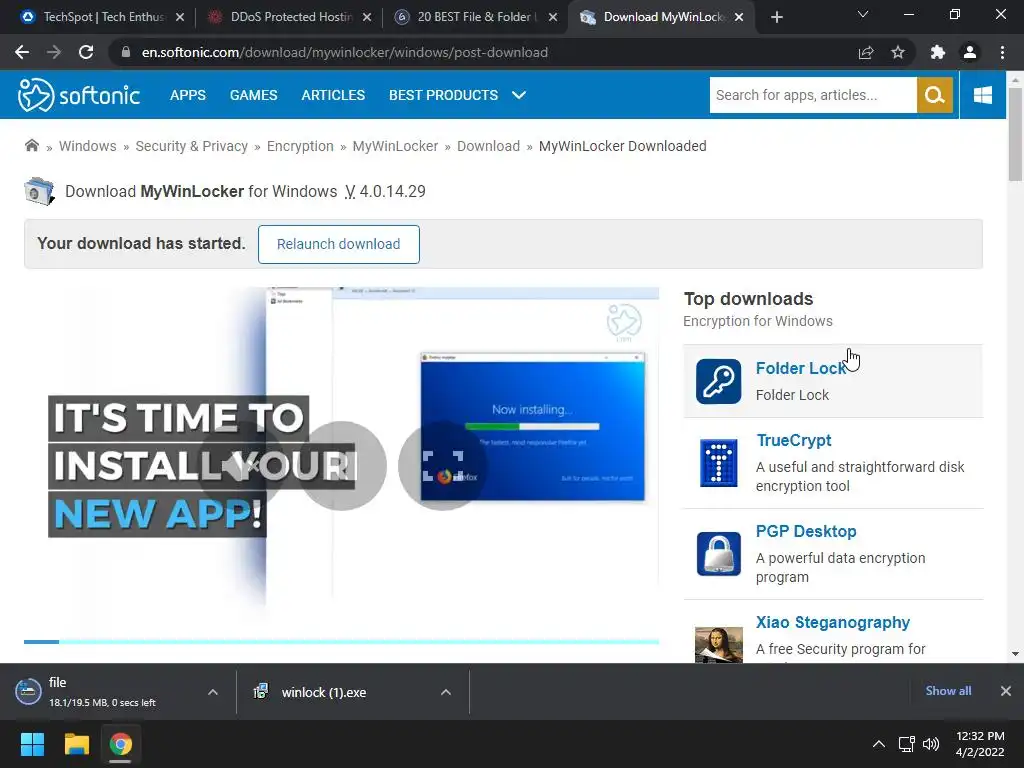
Task: Unmute the video with the speaker button
Action: coord(240,466)
